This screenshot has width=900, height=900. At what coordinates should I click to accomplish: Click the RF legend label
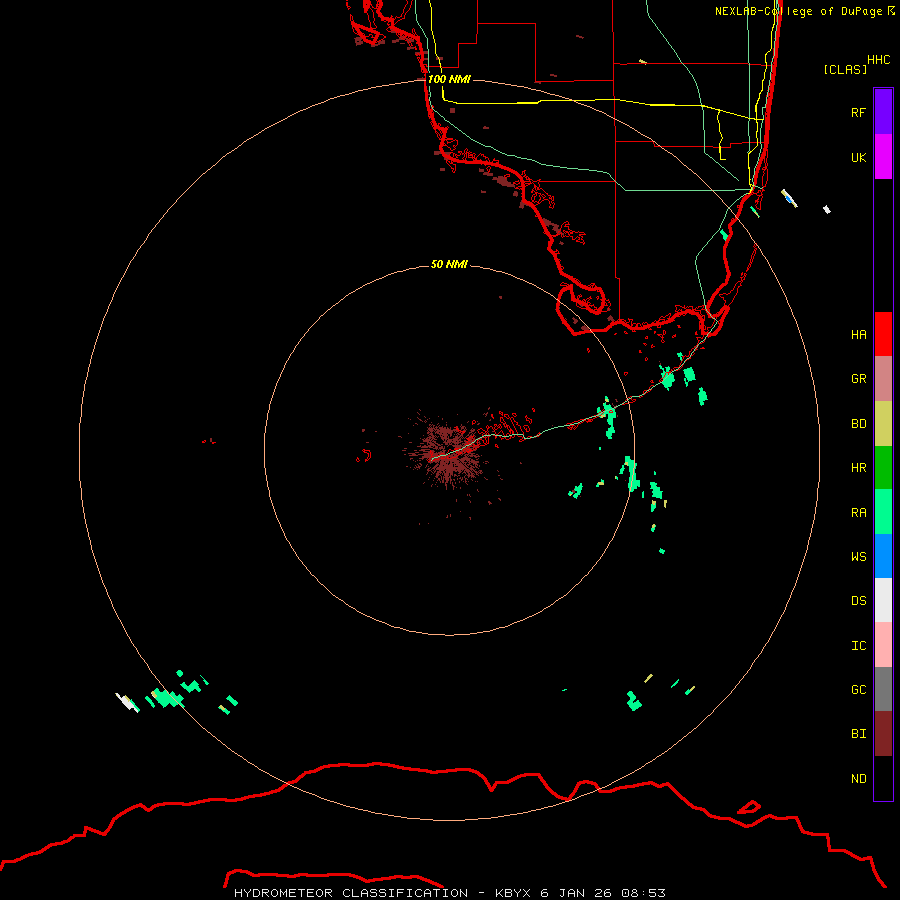(x=858, y=112)
